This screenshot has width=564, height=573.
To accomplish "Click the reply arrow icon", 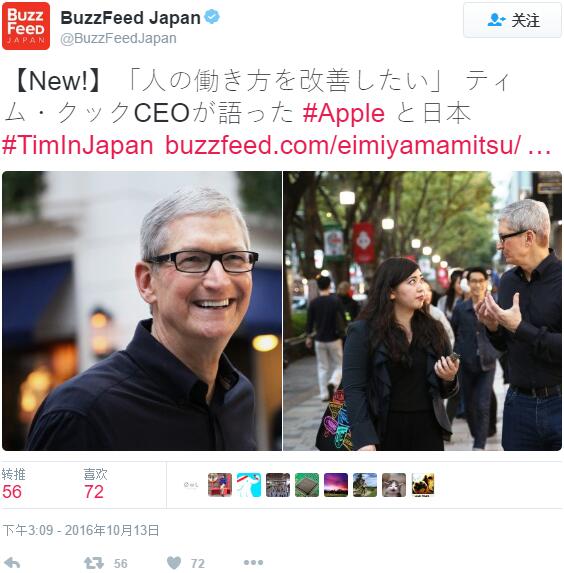I will (x=12, y=562).
